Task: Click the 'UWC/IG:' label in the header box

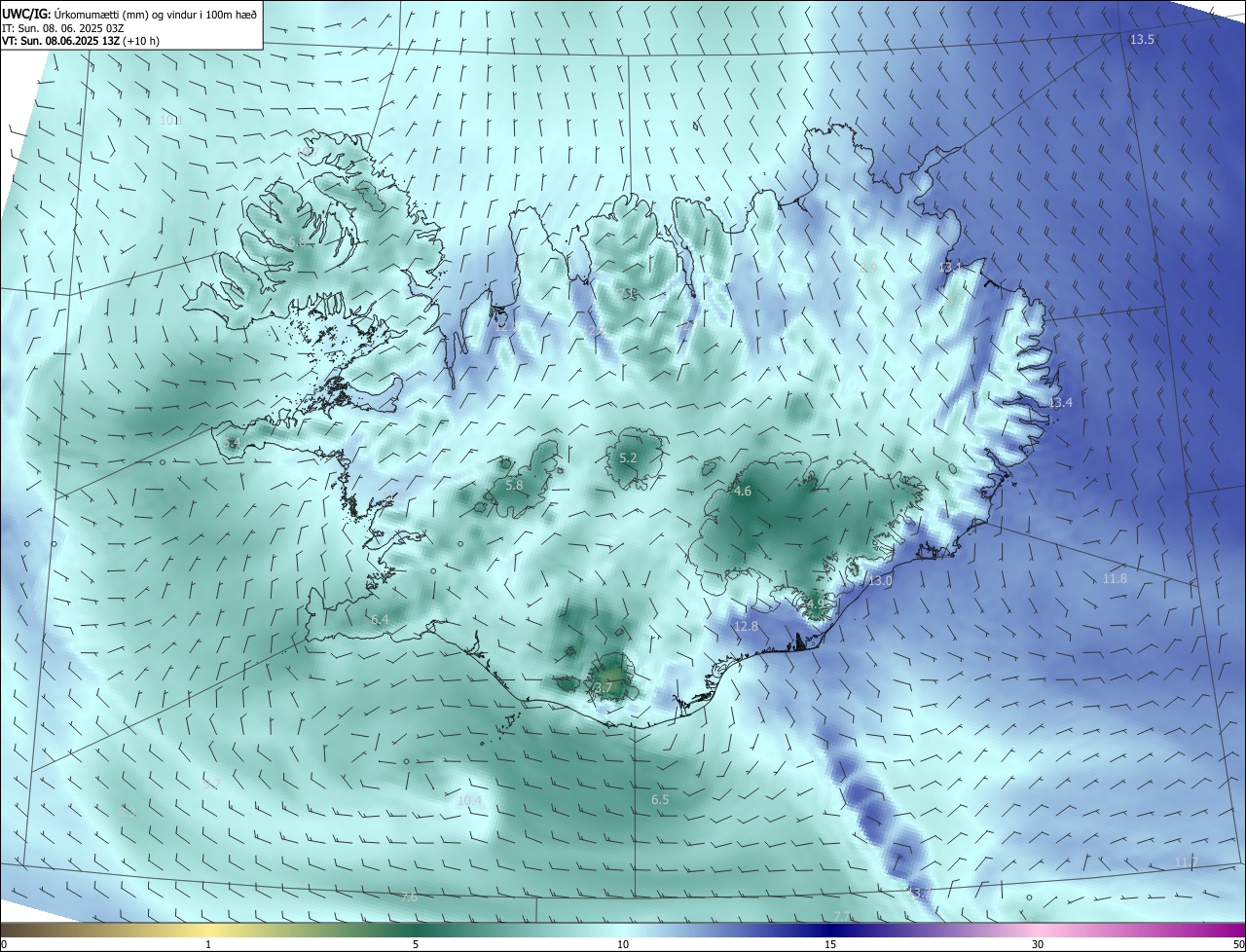Action: [26, 14]
